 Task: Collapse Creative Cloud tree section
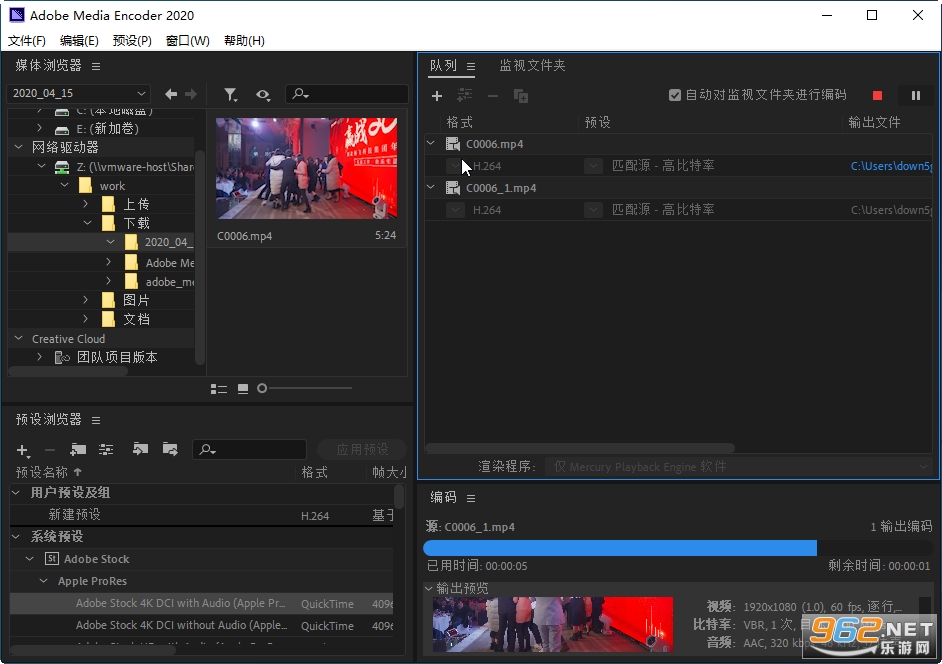19,338
